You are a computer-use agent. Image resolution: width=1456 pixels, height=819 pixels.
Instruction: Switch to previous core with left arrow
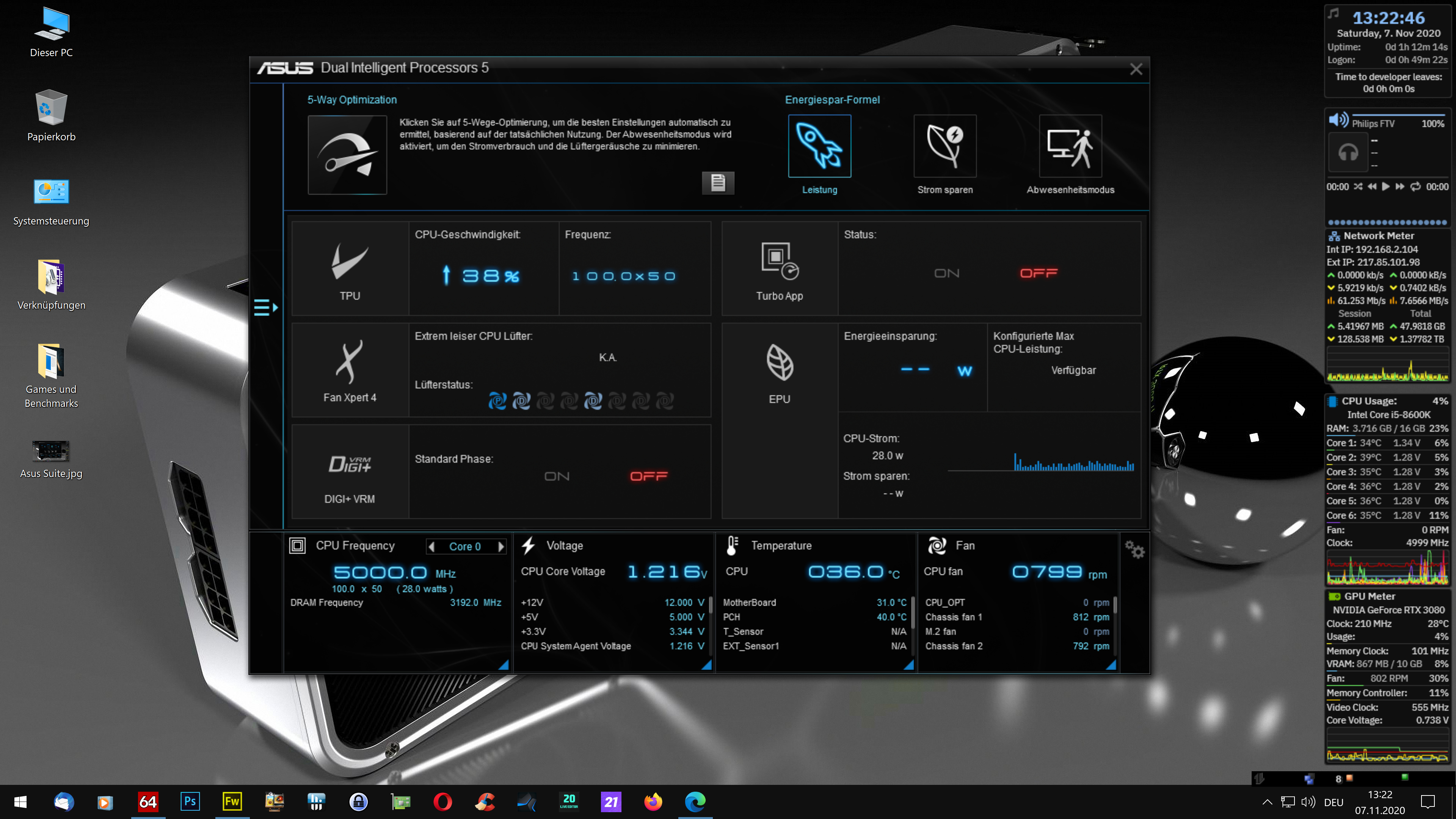click(x=432, y=546)
